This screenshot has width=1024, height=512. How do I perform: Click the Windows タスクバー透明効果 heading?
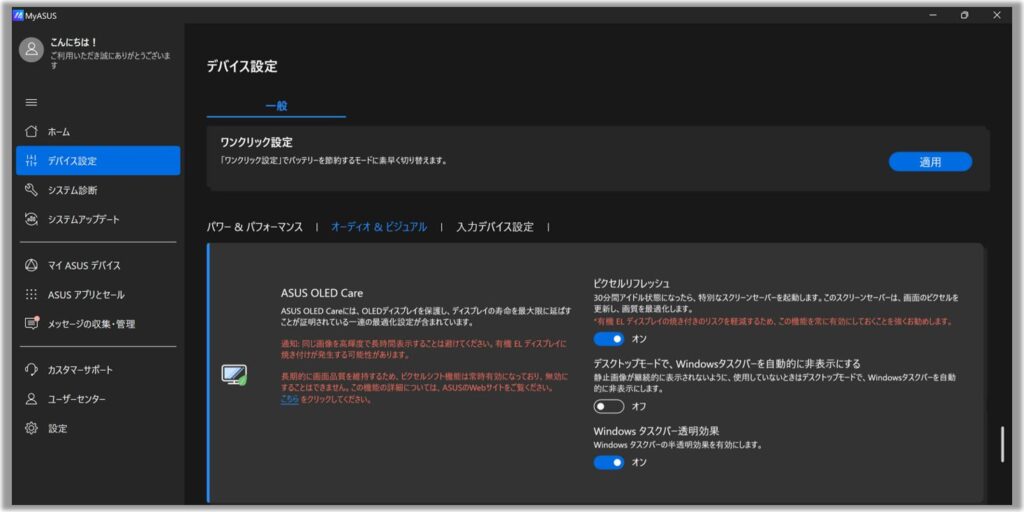tap(656, 431)
